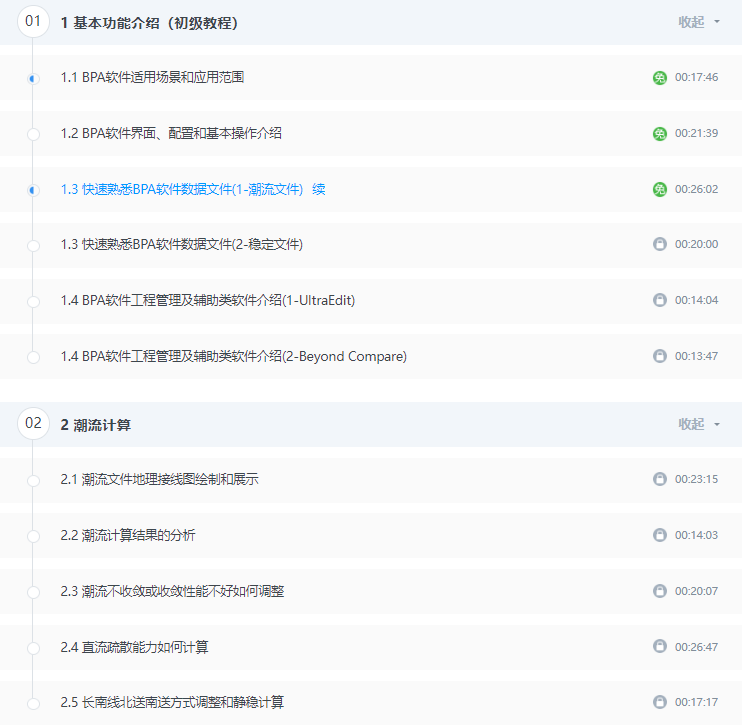Click duration 00:23:15

pos(696,479)
